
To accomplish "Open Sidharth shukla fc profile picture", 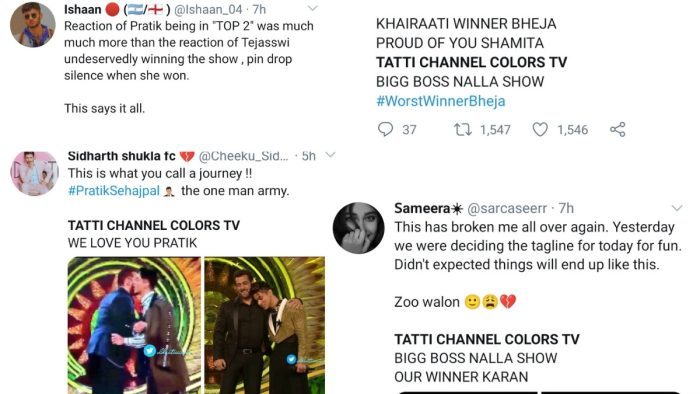I will [x=35, y=174].
